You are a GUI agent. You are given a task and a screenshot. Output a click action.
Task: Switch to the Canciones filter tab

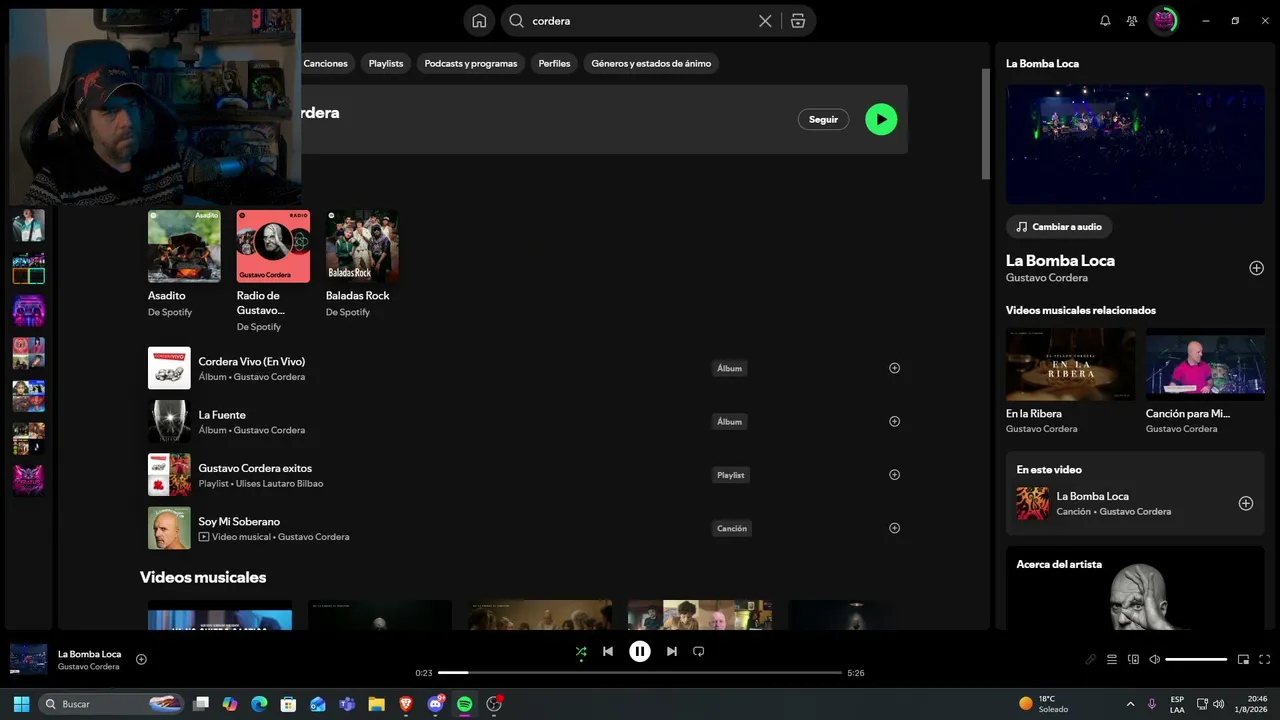326,63
